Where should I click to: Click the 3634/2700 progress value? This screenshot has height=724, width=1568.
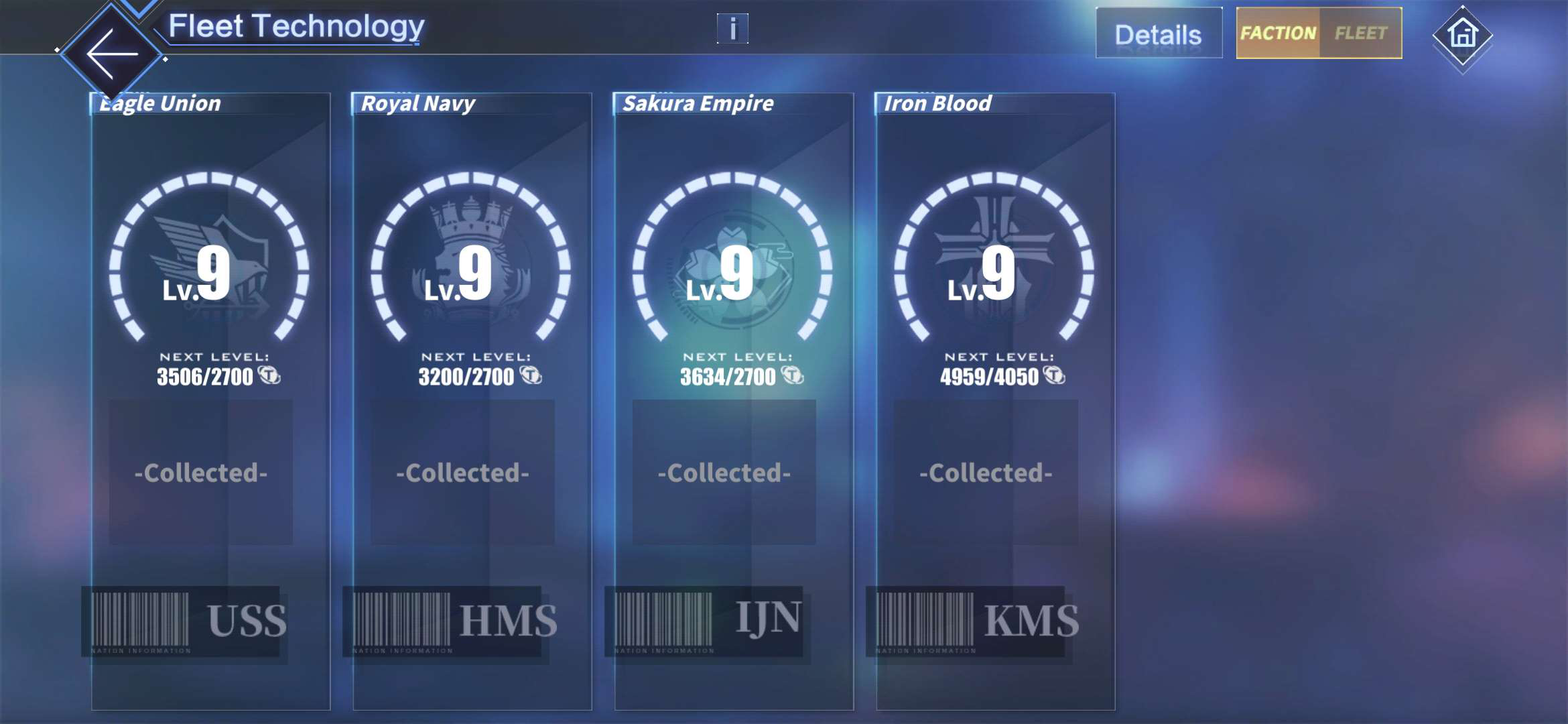point(728,377)
